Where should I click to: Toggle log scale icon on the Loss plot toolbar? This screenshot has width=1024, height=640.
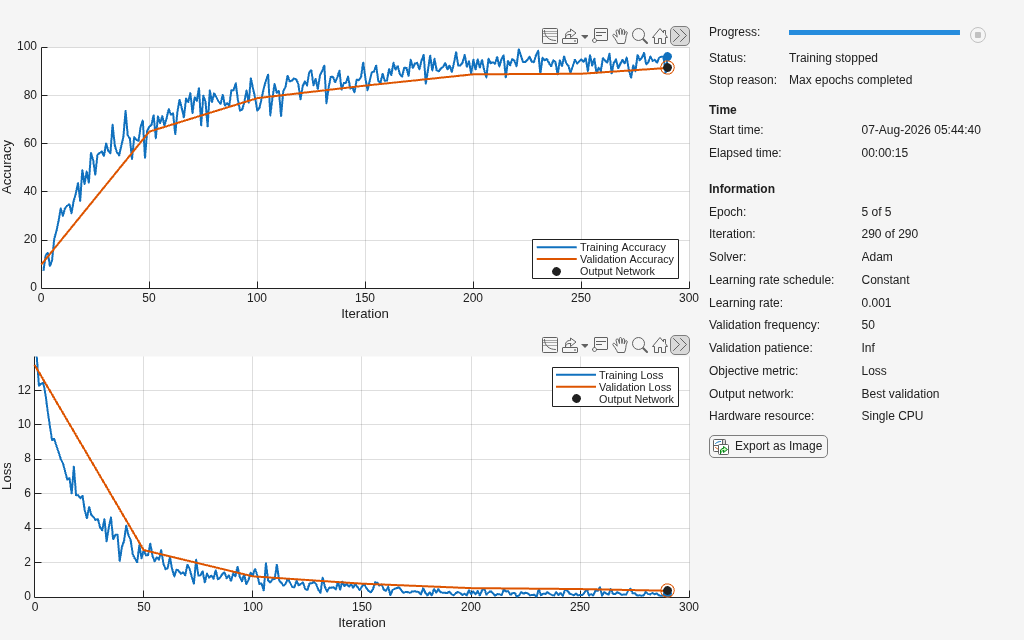[550, 345]
